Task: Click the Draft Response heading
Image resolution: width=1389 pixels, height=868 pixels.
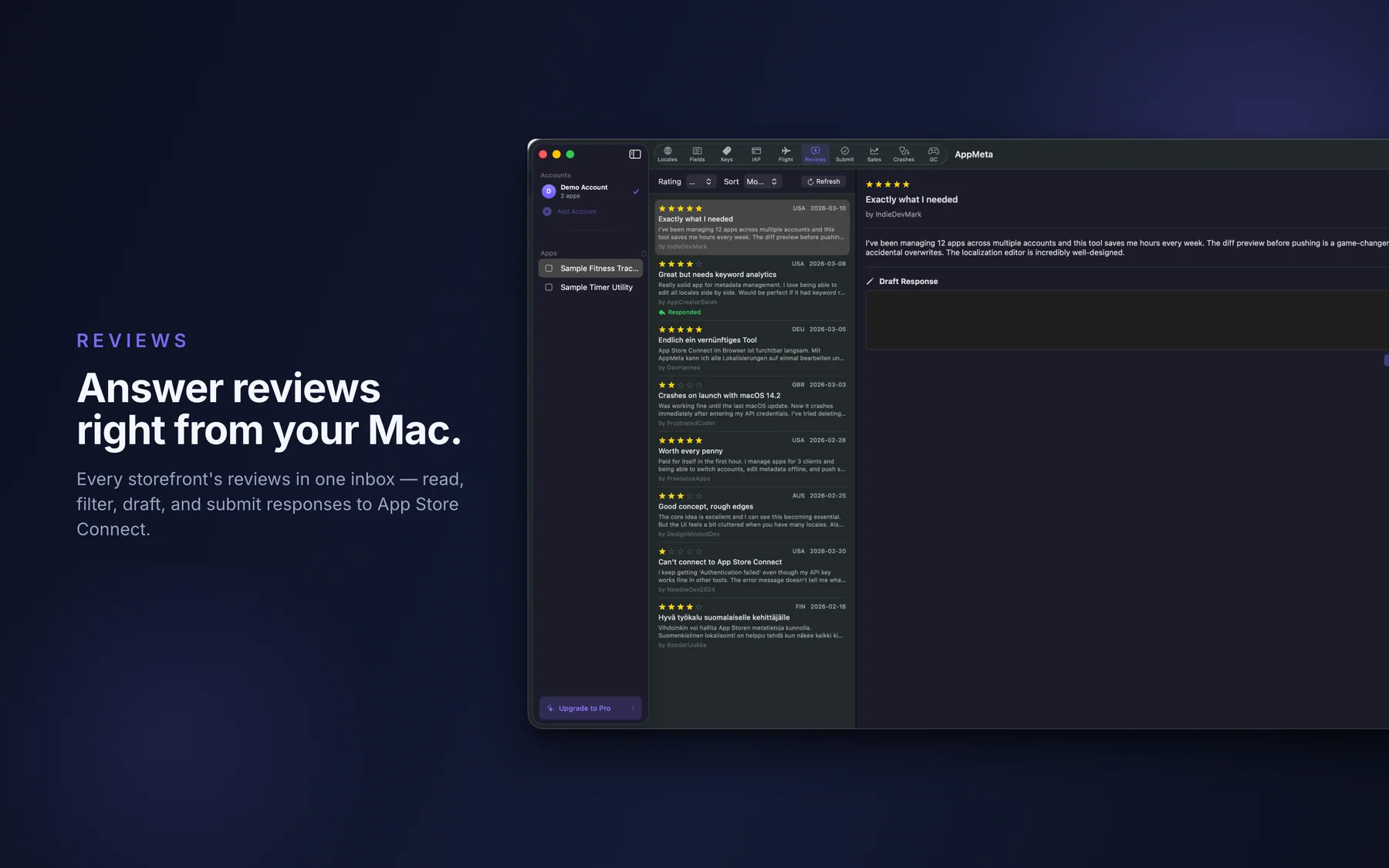Action: point(908,282)
